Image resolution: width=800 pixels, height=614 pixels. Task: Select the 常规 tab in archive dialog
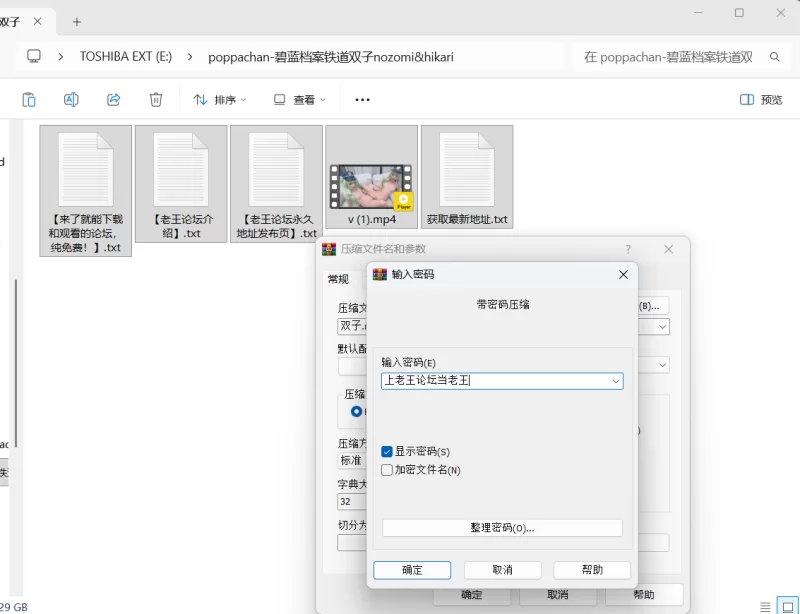[x=338, y=279]
